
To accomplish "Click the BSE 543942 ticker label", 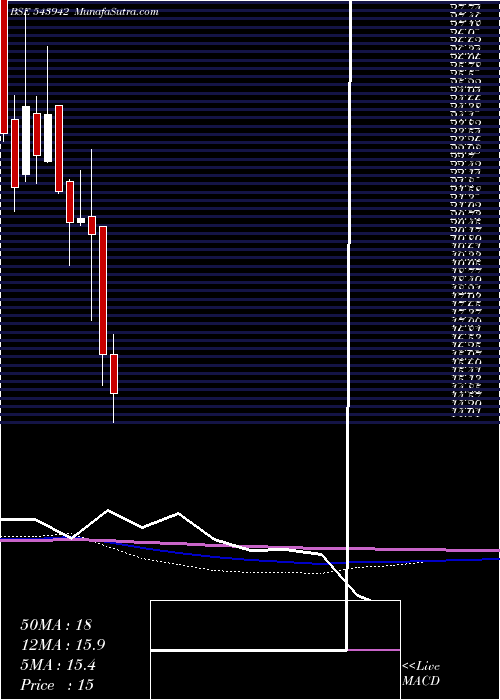I will tap(39, 12).
